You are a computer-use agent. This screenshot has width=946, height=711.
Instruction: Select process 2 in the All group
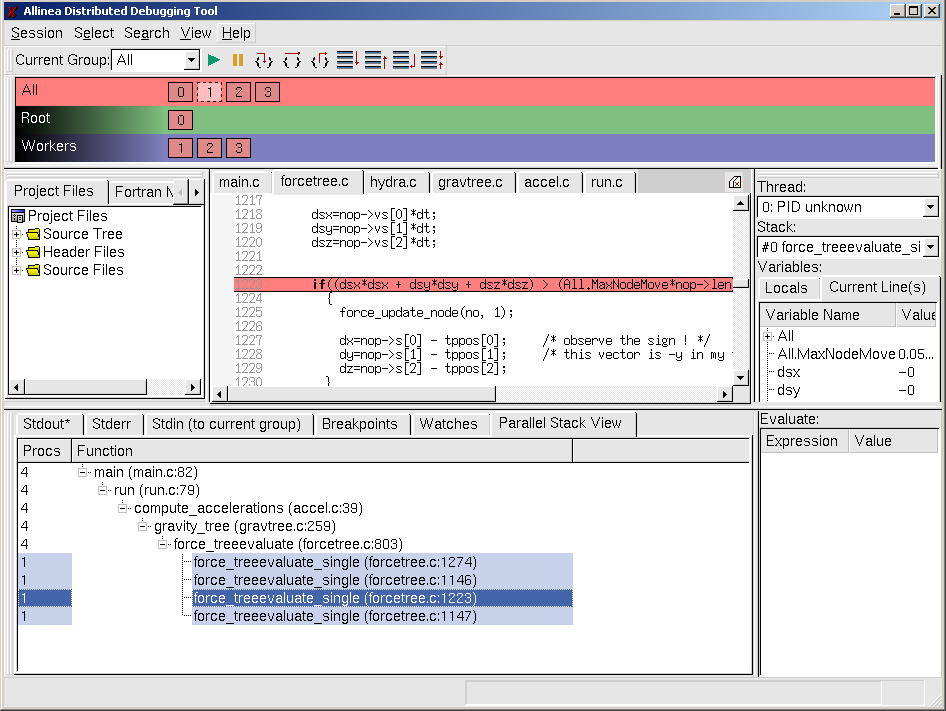(238, 92)
